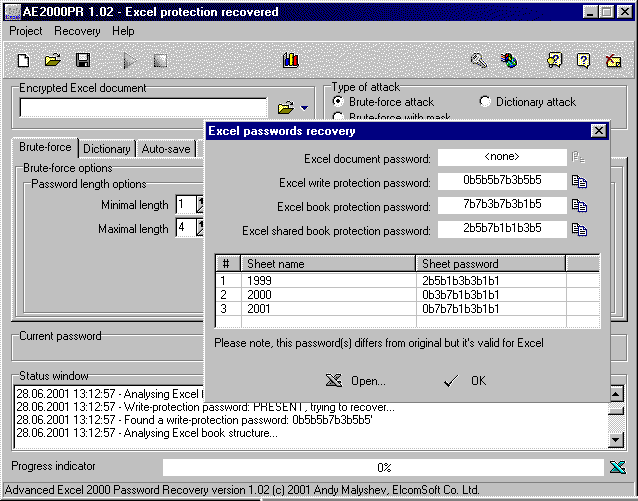Select Dictionary attack radio button
The width and height of the screenshot is (638, 501).
(485, 102)
